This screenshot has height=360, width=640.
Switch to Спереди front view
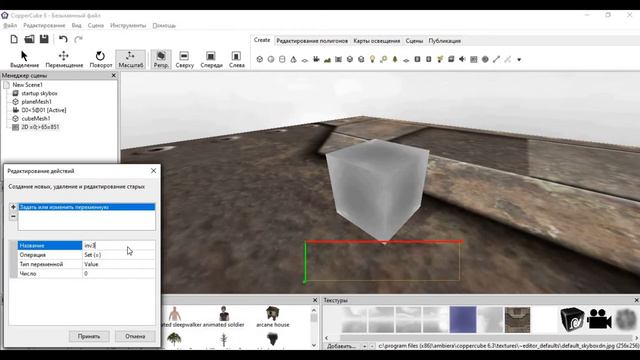coord(211,59)
